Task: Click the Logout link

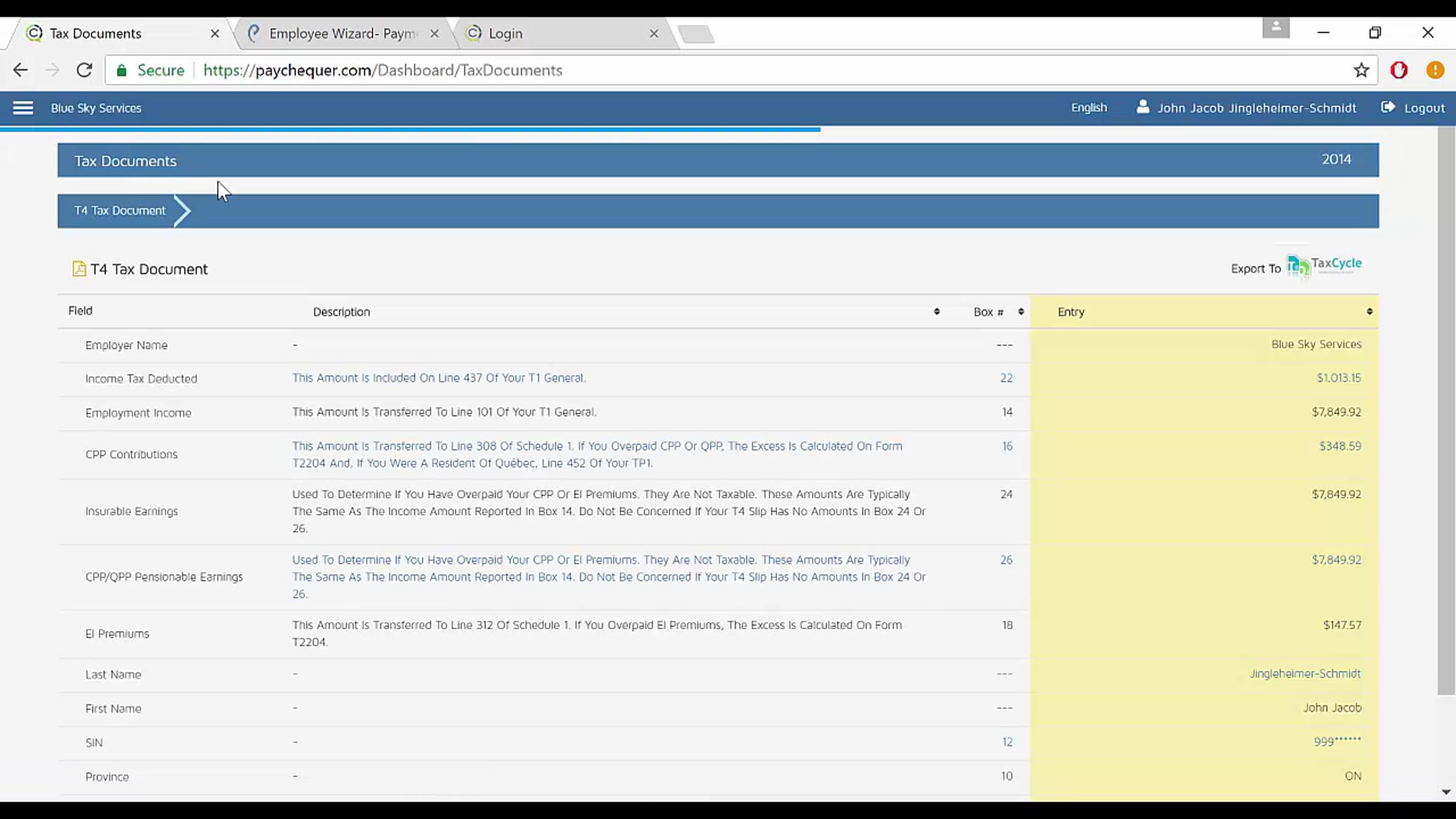Action: [1424, 108]
